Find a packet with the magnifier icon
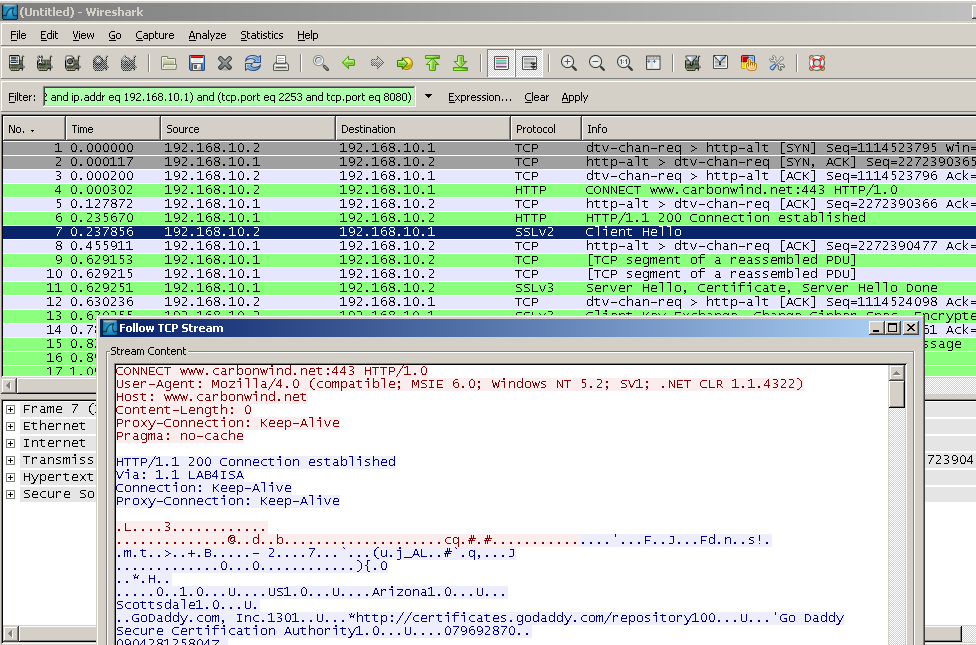The width and height of the screenshot is (976, 645). pos(321,63)
